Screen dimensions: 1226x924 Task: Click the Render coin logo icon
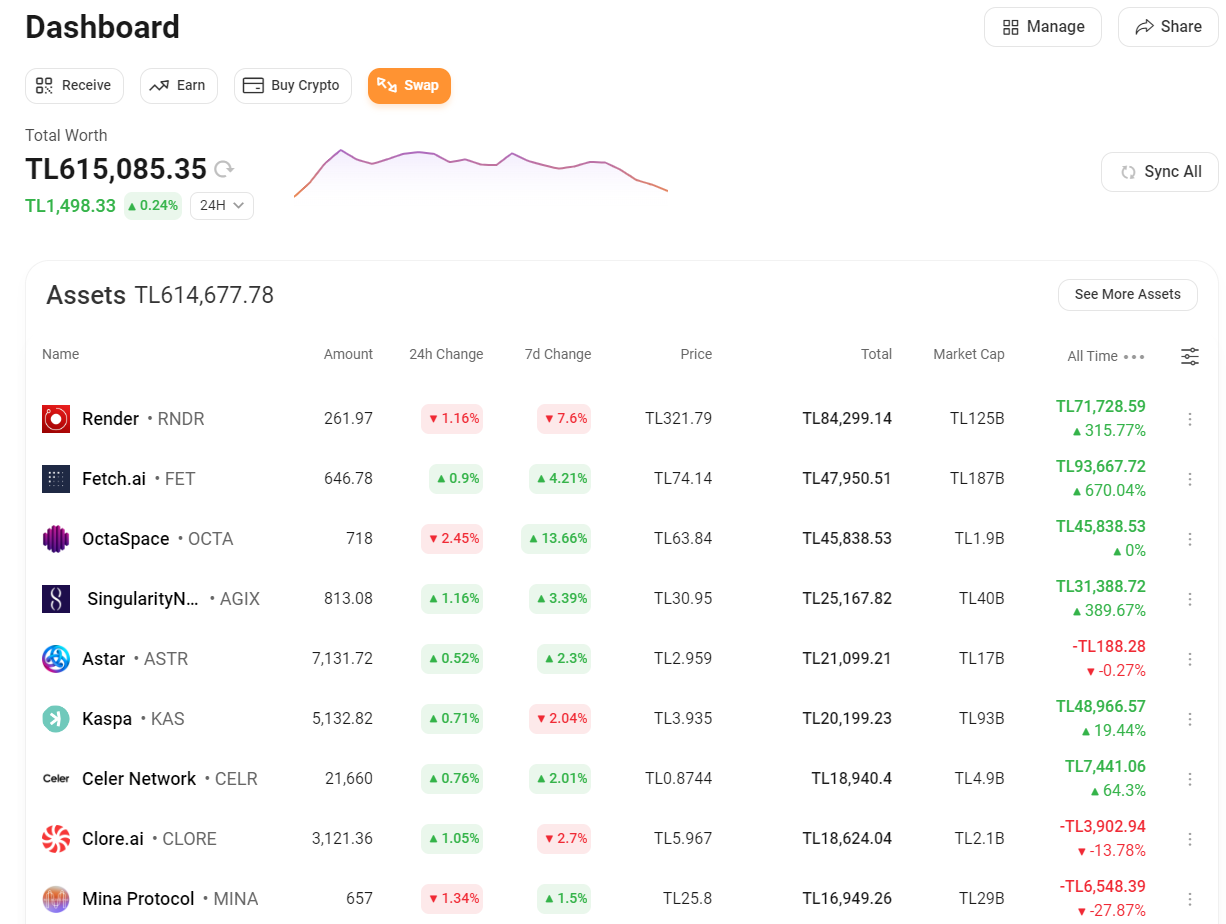[x=56, y=419]
